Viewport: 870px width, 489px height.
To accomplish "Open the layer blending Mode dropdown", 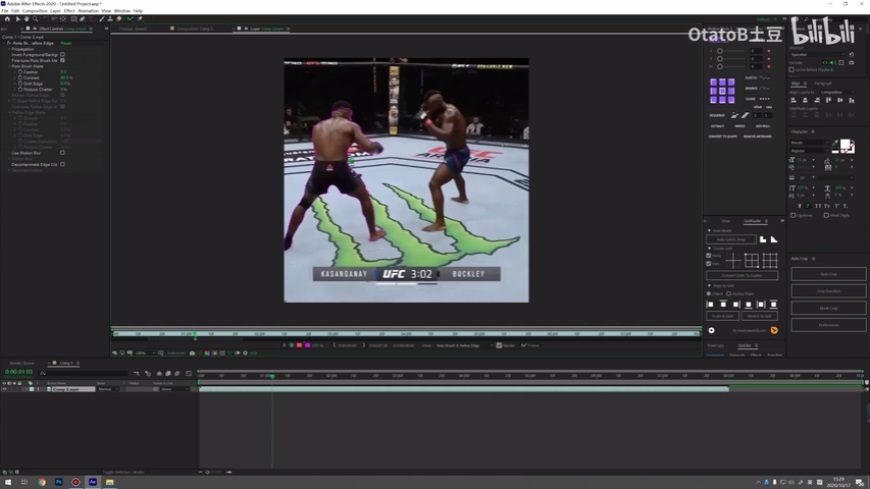I will pyautogui.click(x=108, y=389).
